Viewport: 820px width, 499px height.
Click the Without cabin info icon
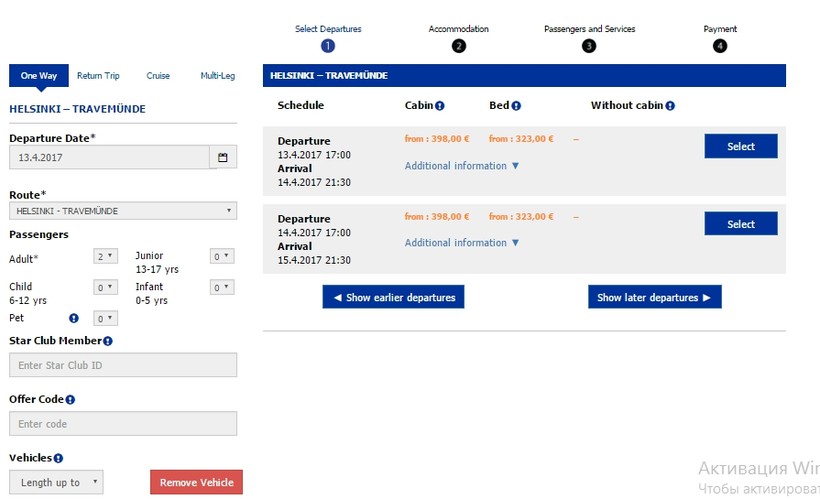pyautogui.click(x=670, y=106)
